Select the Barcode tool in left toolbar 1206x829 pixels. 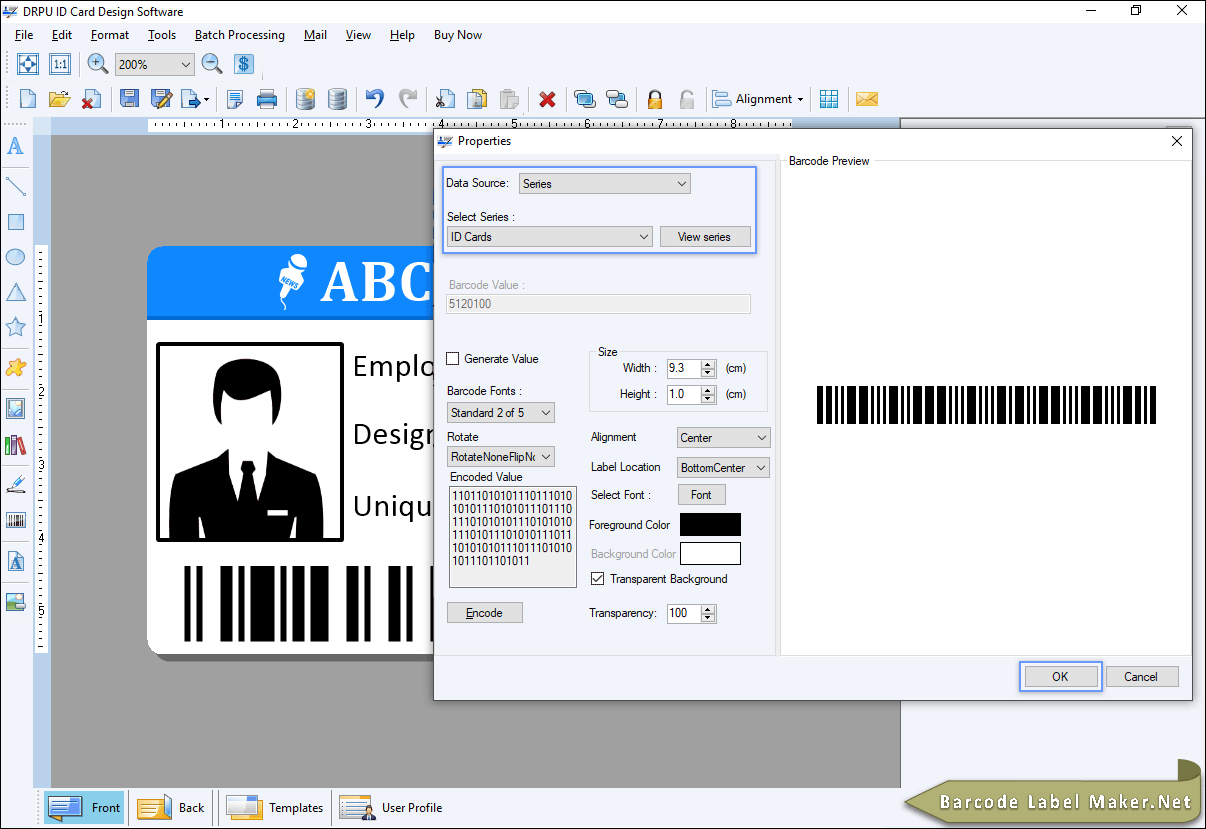15,520
